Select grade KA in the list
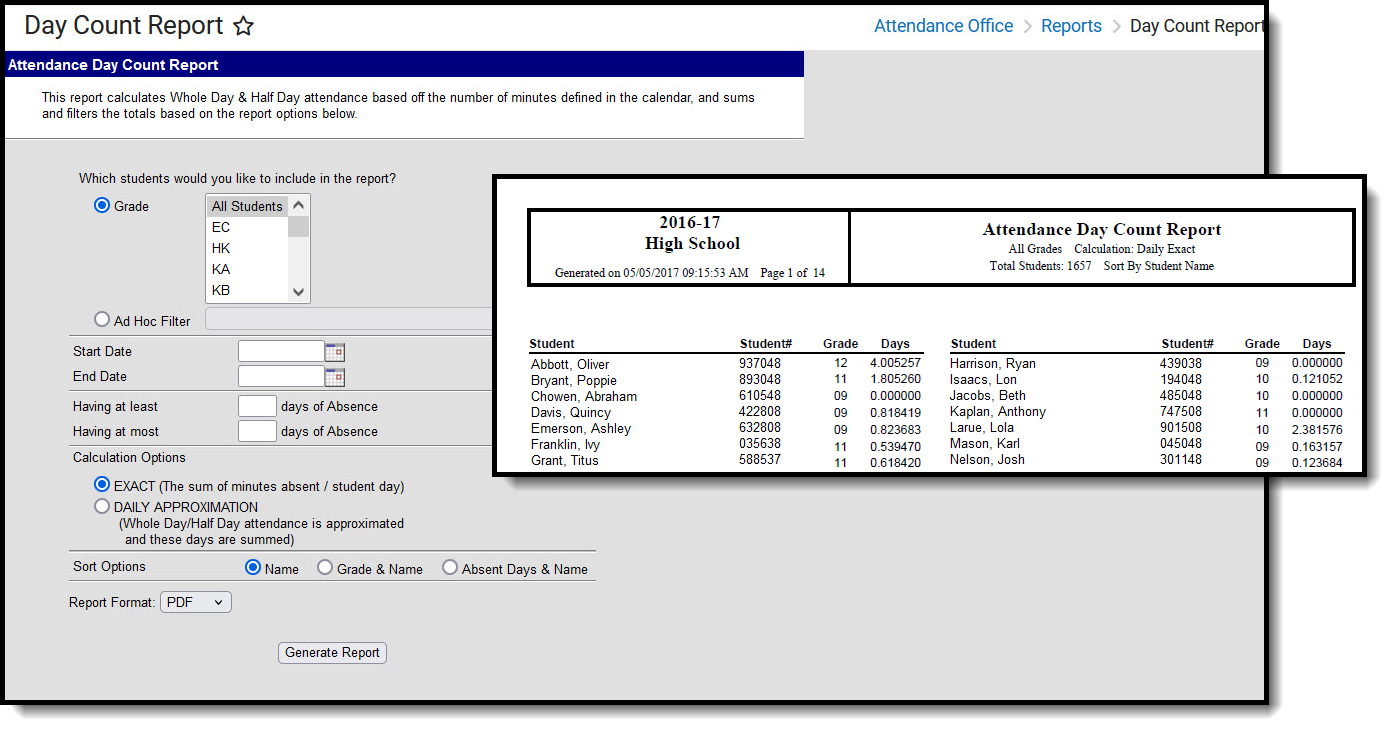Image resolution: width=1392 pixels, height=730 pixels. tap(247, 269)
